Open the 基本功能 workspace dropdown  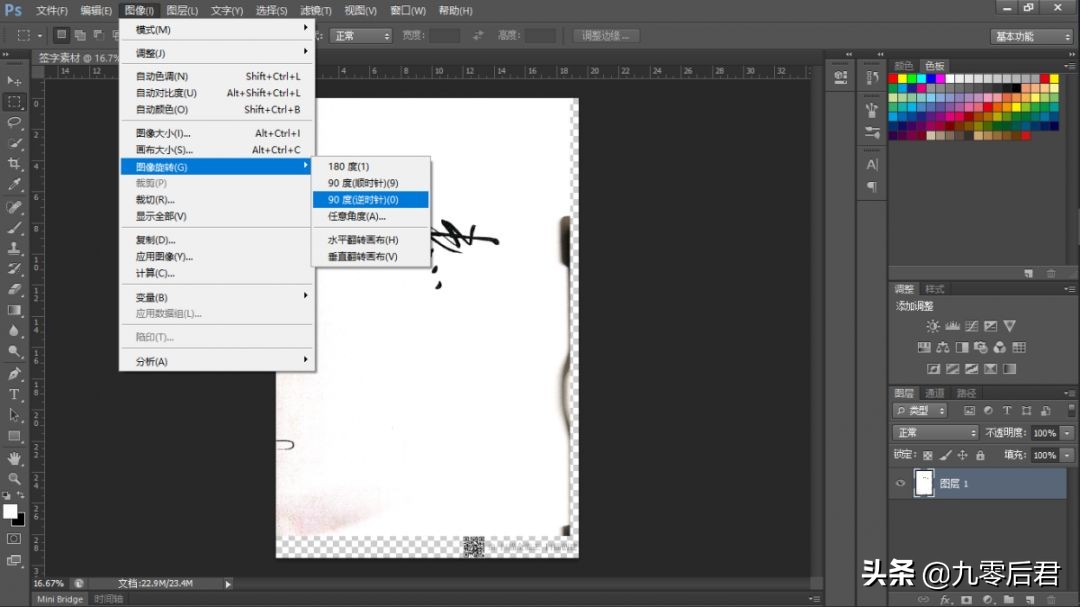[1032, 36]
